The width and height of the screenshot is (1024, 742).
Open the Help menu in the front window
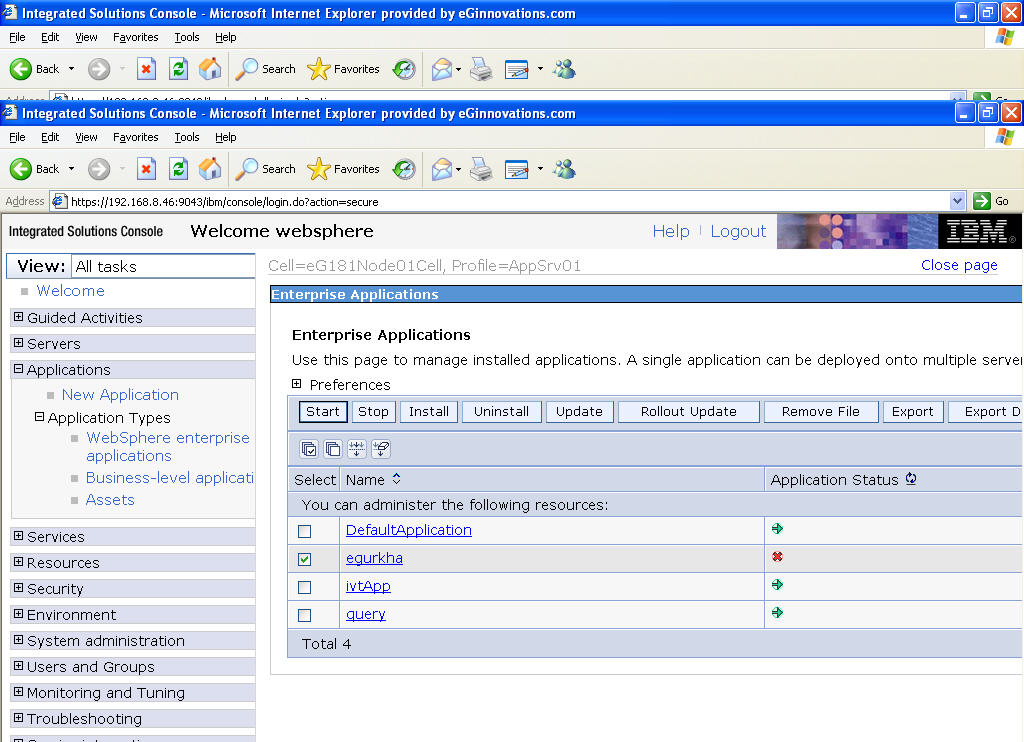tap(225, 137)
